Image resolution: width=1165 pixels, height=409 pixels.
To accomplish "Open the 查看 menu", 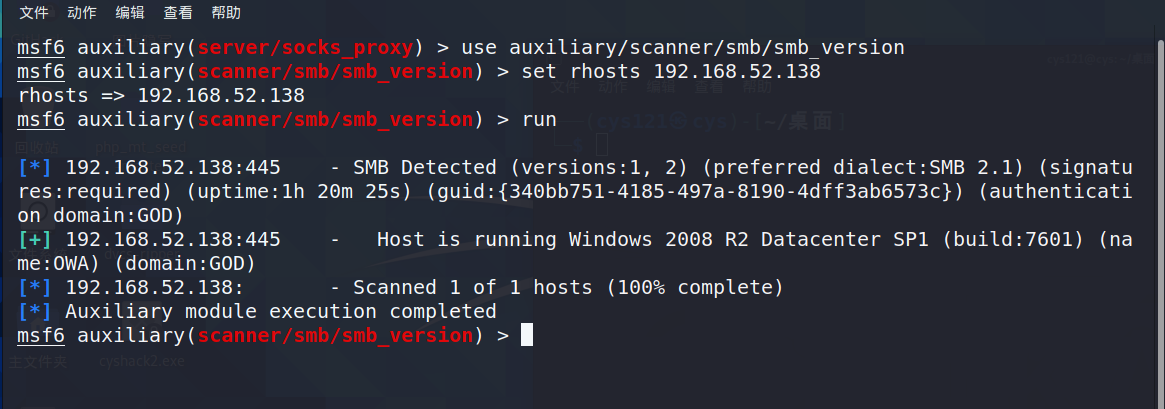I will tap(178, 13).
